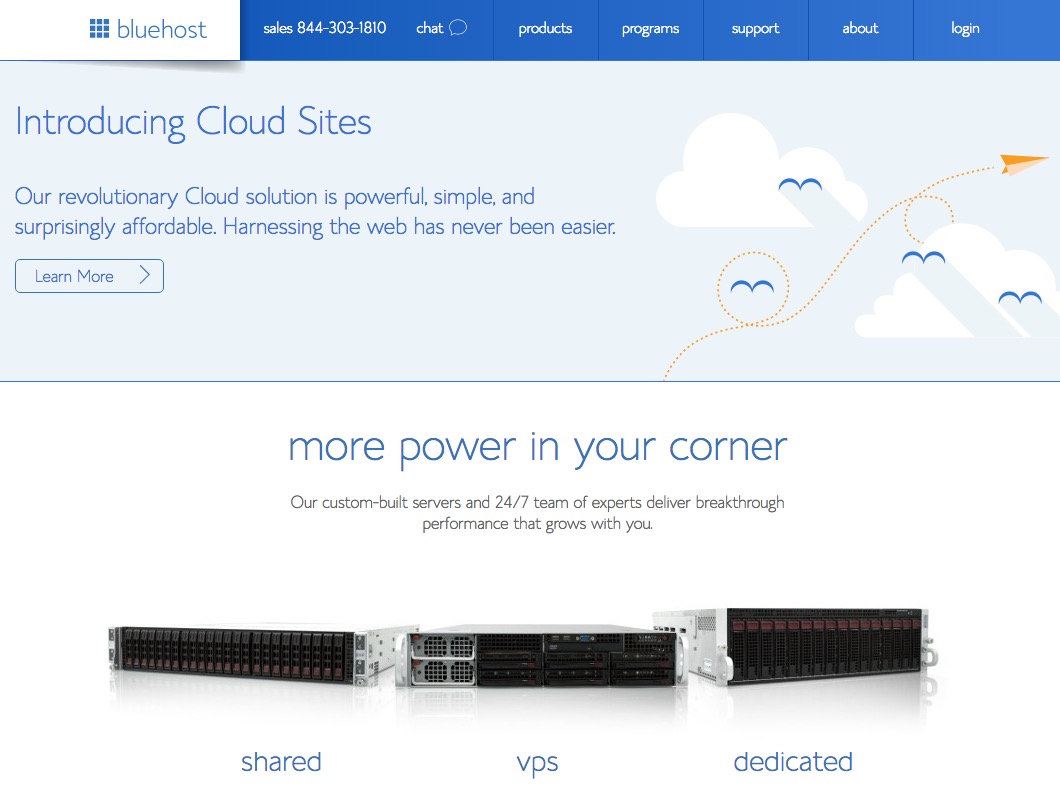Open the shared hosting link
Screen dimensions: 1060x786
(x=281, y=762)
